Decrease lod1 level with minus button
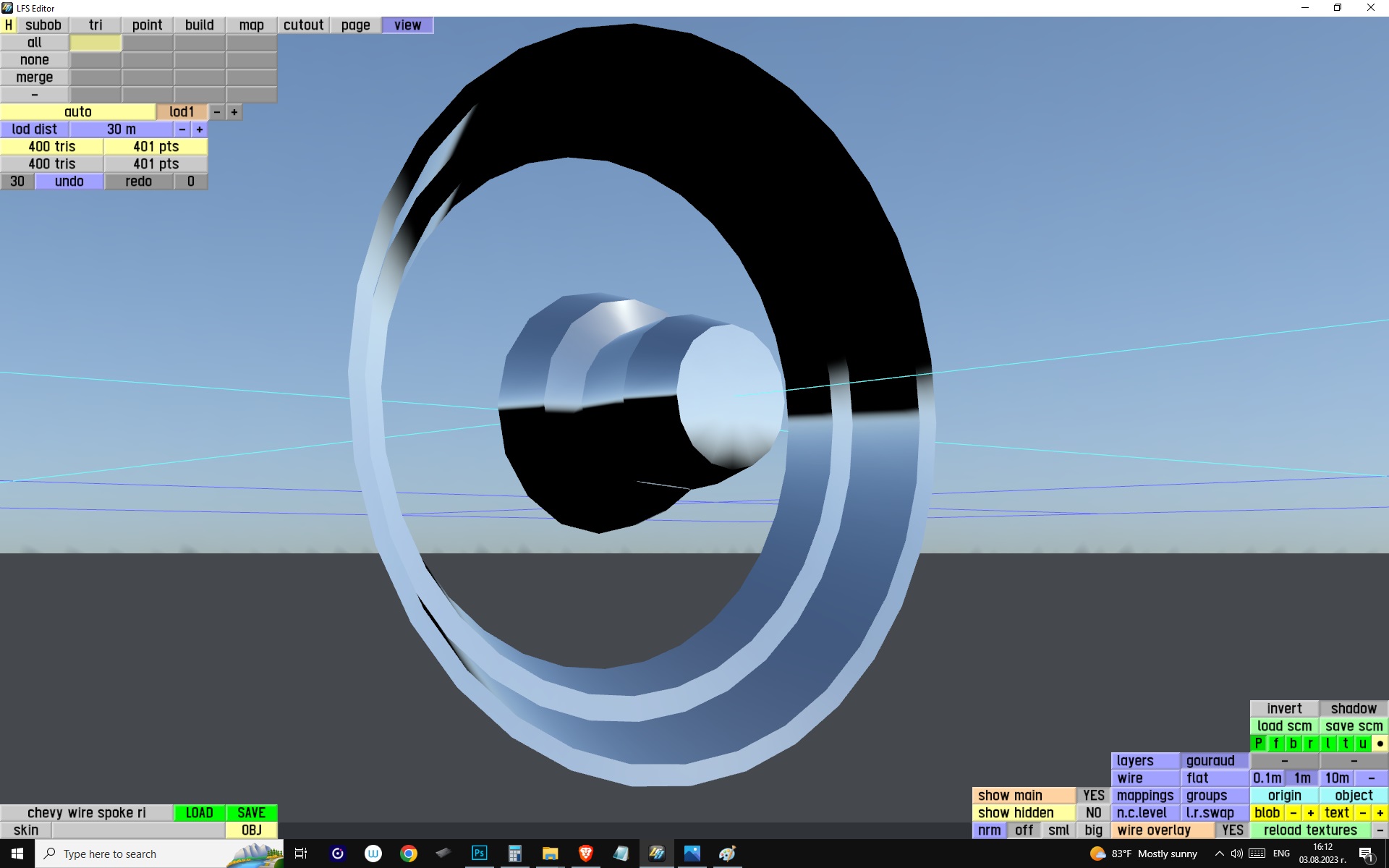 tap(217, 112)
